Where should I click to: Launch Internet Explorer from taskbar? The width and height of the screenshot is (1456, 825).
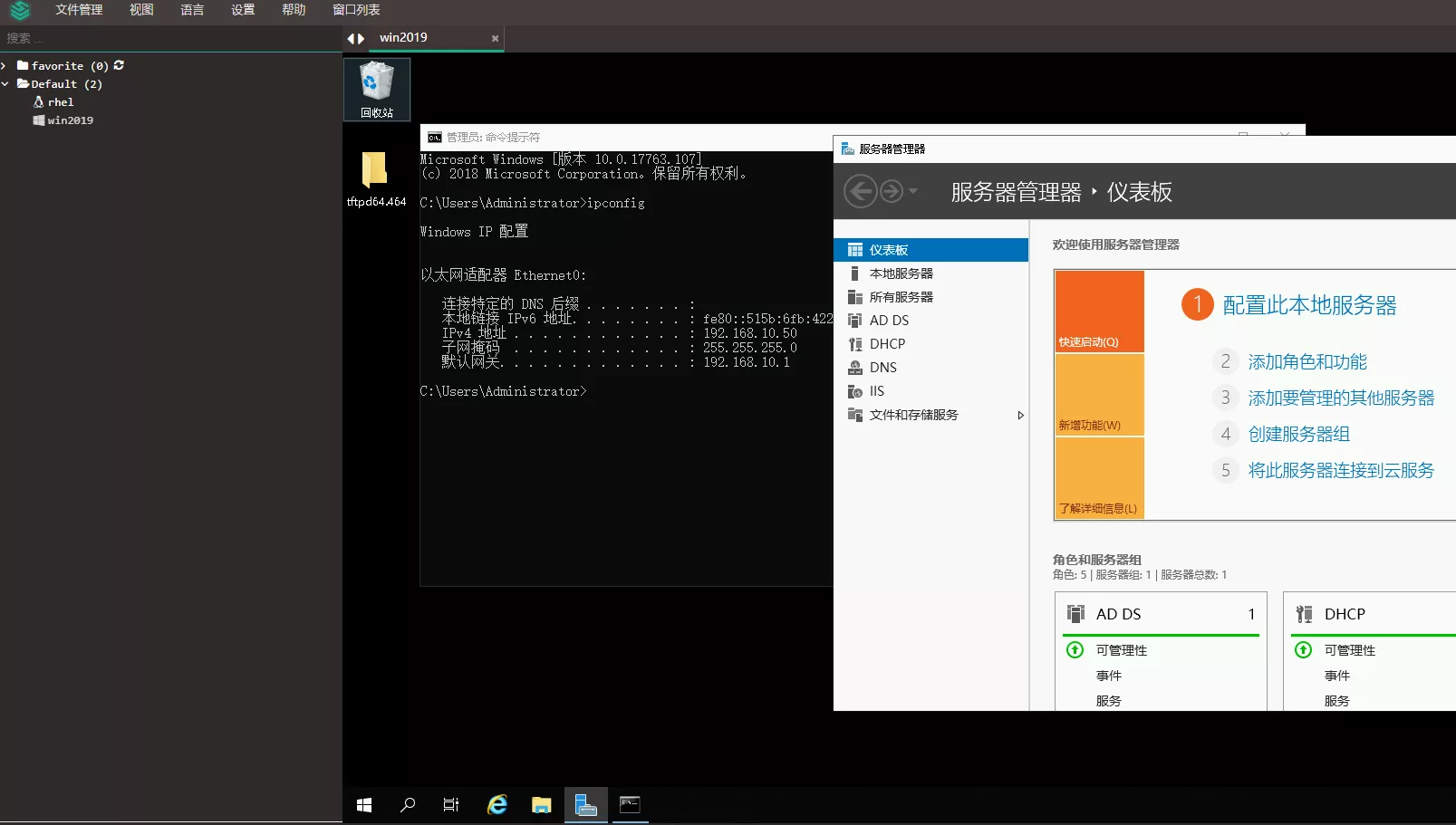497,805
